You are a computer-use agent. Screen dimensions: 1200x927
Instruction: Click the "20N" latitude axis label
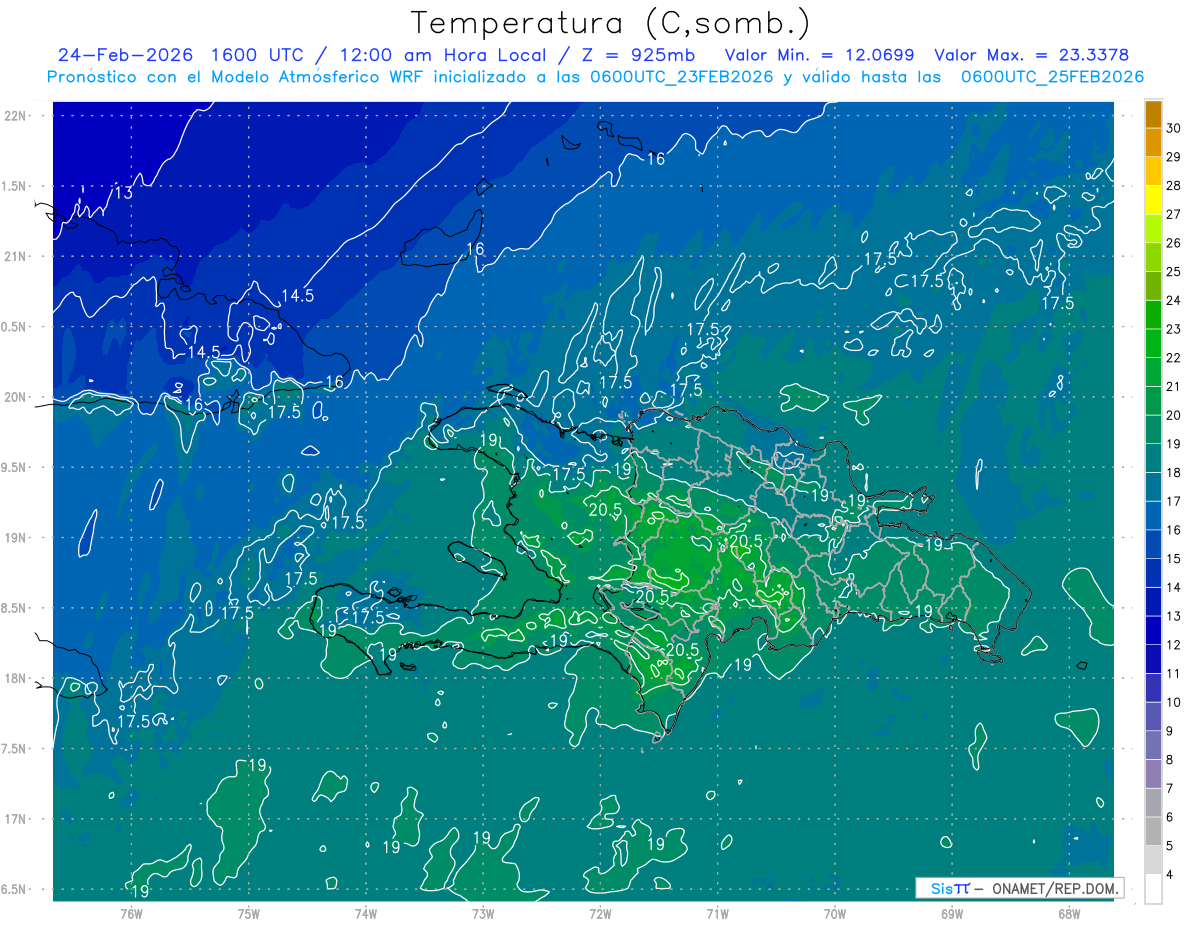(17, 397)
